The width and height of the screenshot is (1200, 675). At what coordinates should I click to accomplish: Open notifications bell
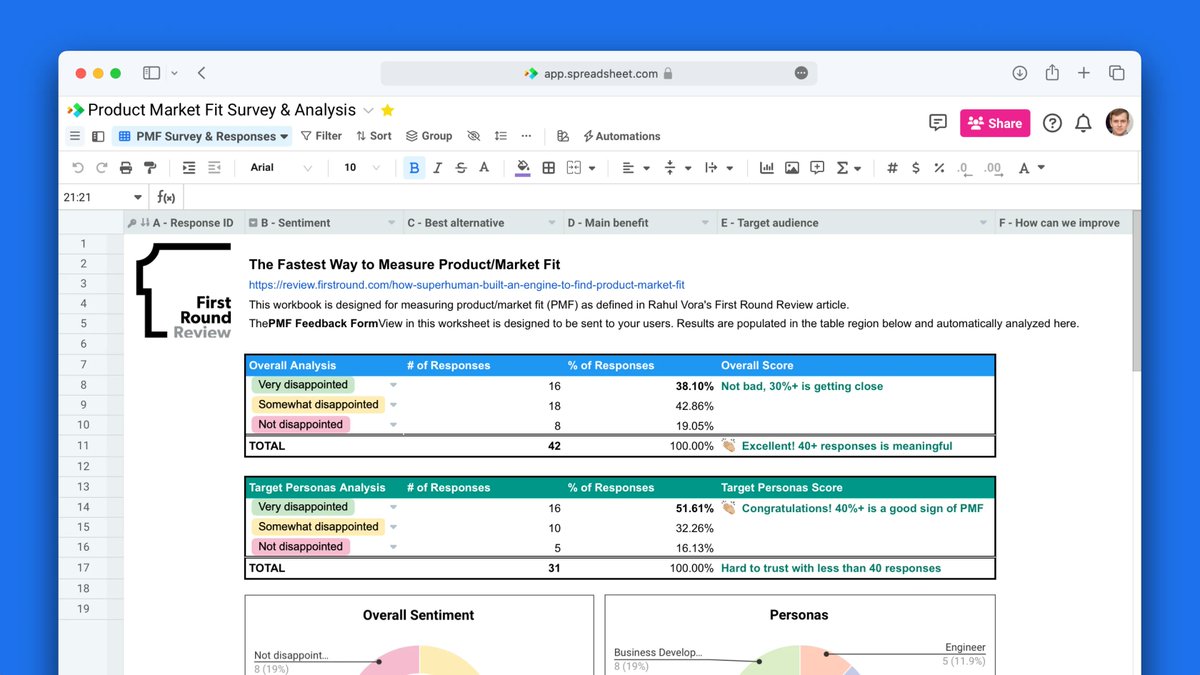1083,123
